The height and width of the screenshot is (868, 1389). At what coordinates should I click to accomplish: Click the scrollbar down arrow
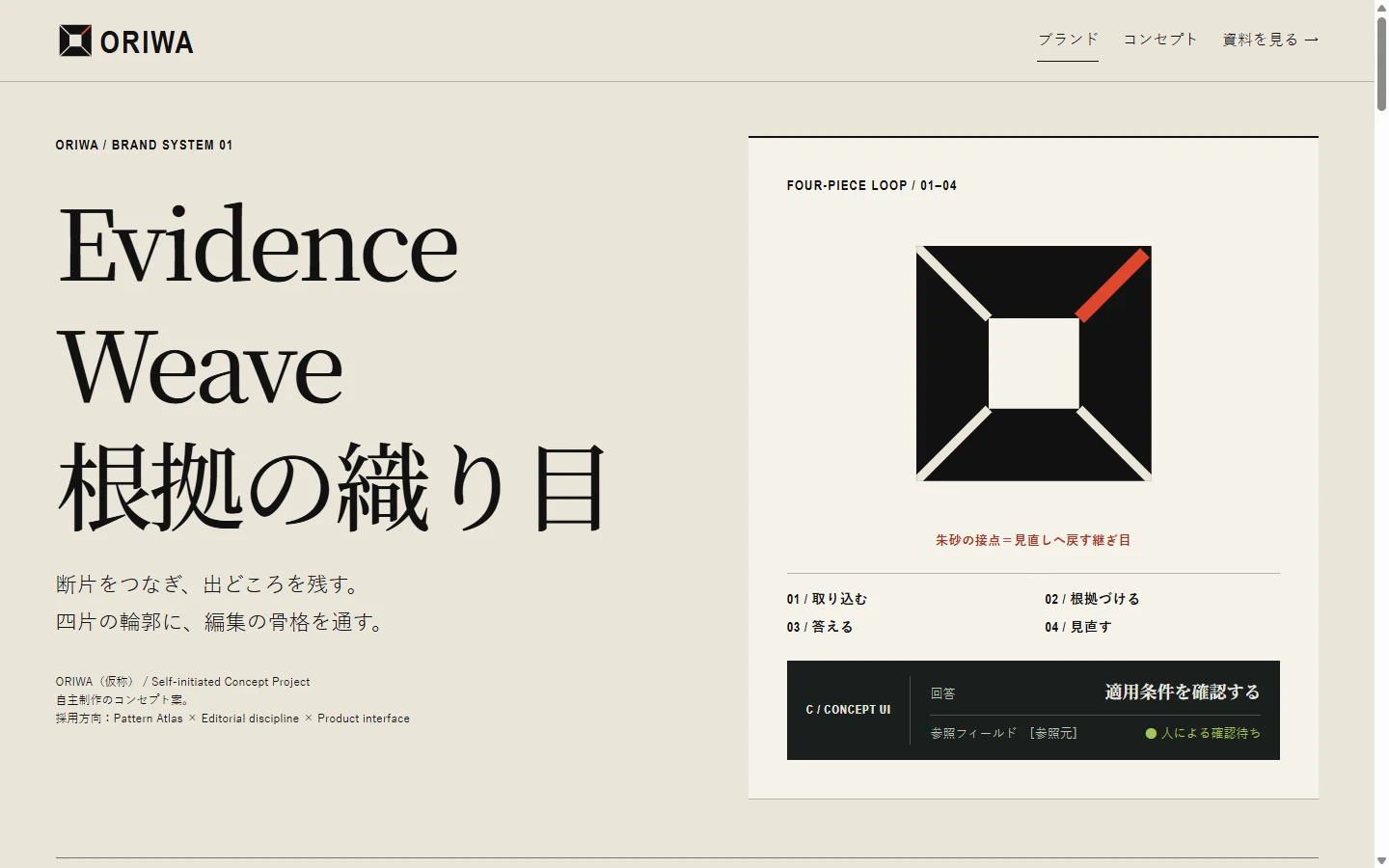(x=1381, y=860)
